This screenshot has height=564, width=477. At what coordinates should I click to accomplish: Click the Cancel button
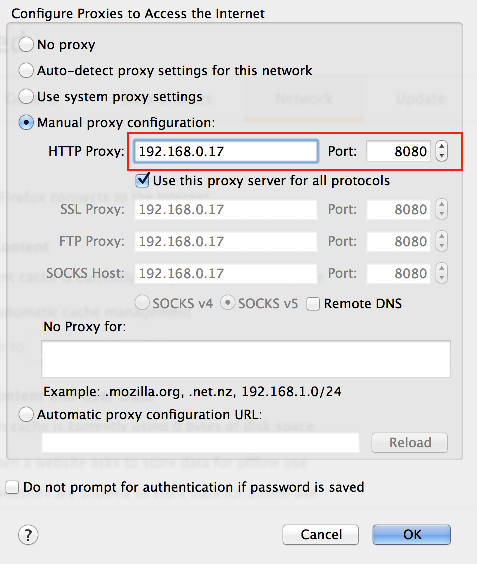coord(321,535)
